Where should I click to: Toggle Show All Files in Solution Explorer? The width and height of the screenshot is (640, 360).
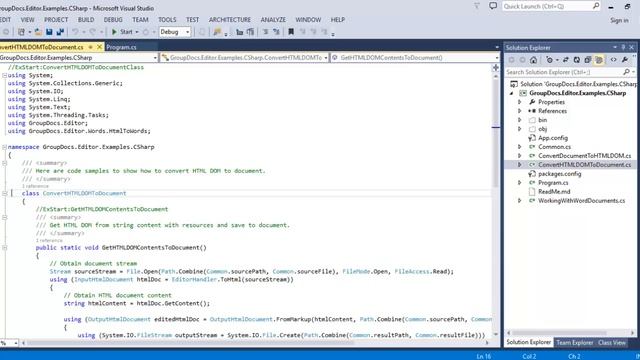click(x=599, y=60)
